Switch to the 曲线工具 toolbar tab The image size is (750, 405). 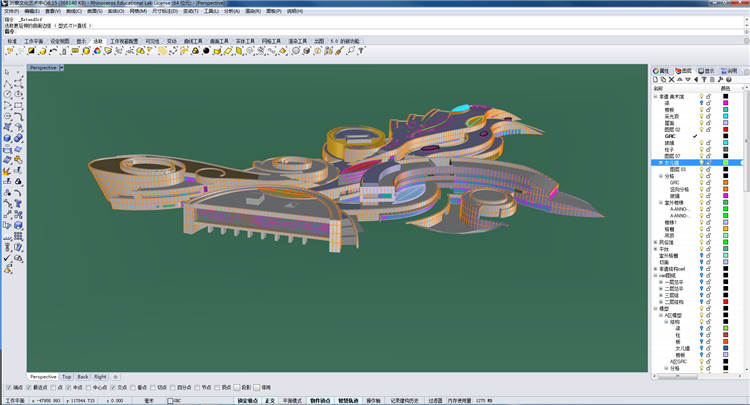pyautogui.click(x=193, y=41)
